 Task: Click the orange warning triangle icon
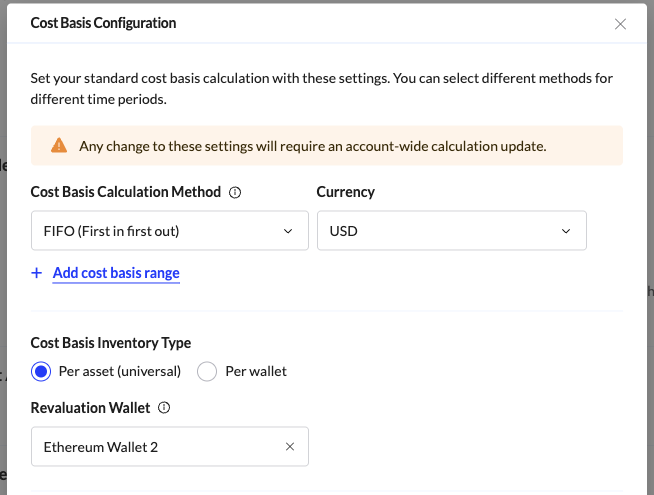coord(59,146)
